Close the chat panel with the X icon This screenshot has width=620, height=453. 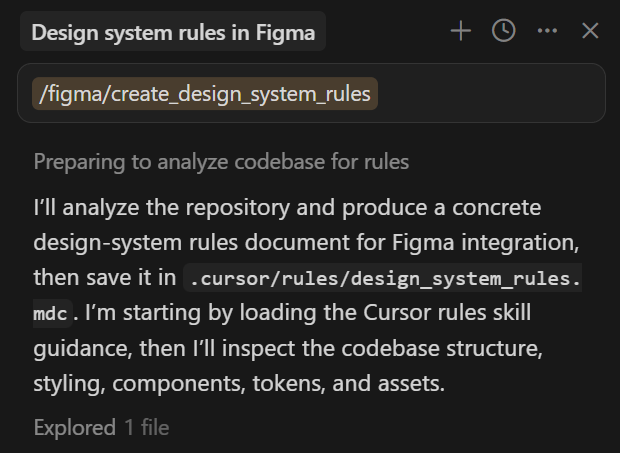coord(590,31)
